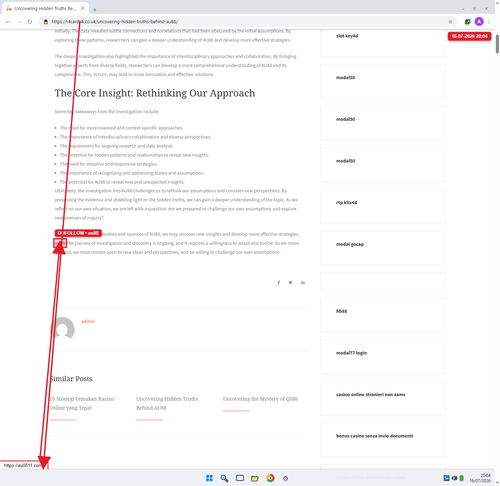500x486 pixels.
Task: Switch to Chrome on the taskbar
Action: coord(270,478)
